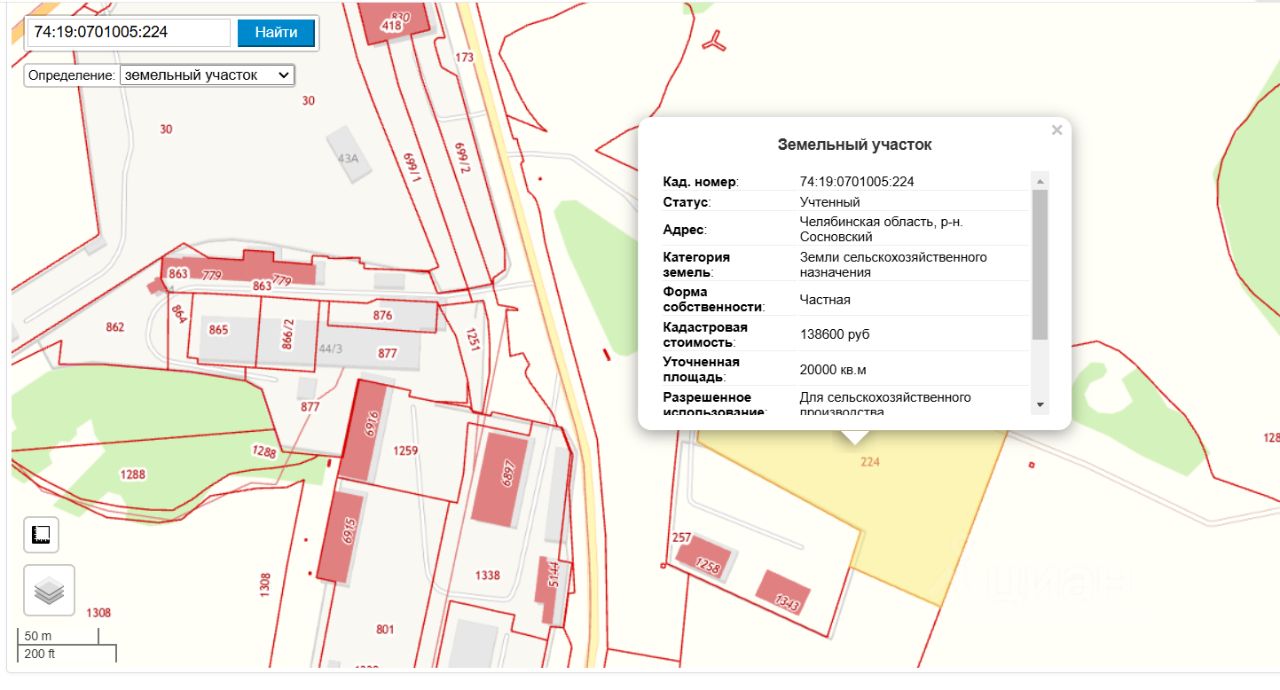Click the measure ruler tool icon
This screenshot has width=1280, height=690.
point(41,535)
